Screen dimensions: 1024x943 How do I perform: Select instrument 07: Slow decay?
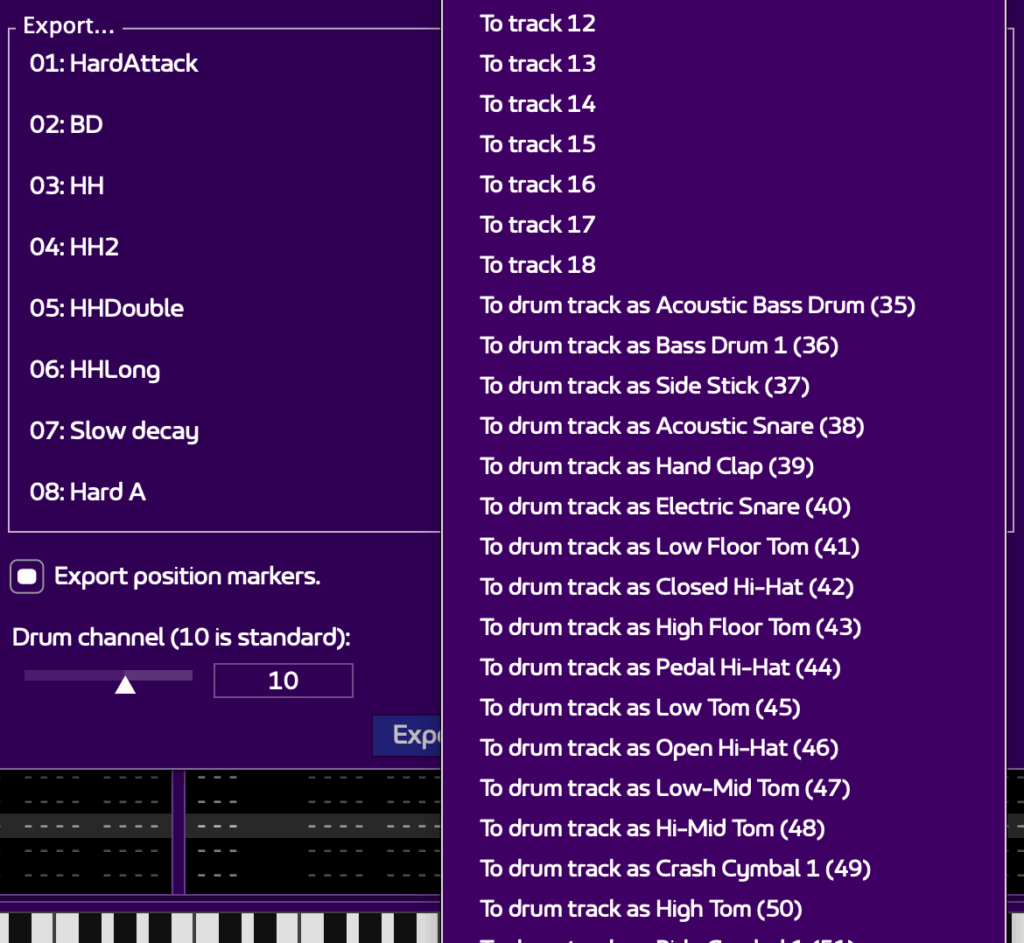(x=114, y=431)
